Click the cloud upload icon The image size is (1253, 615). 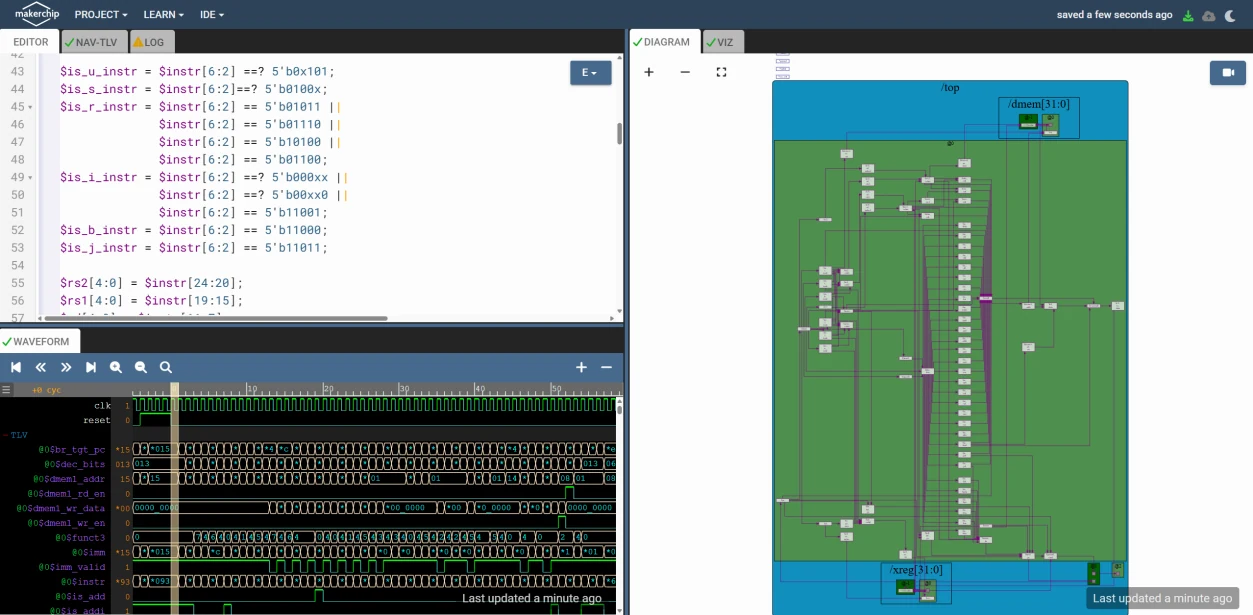[x=1208, y=15]
